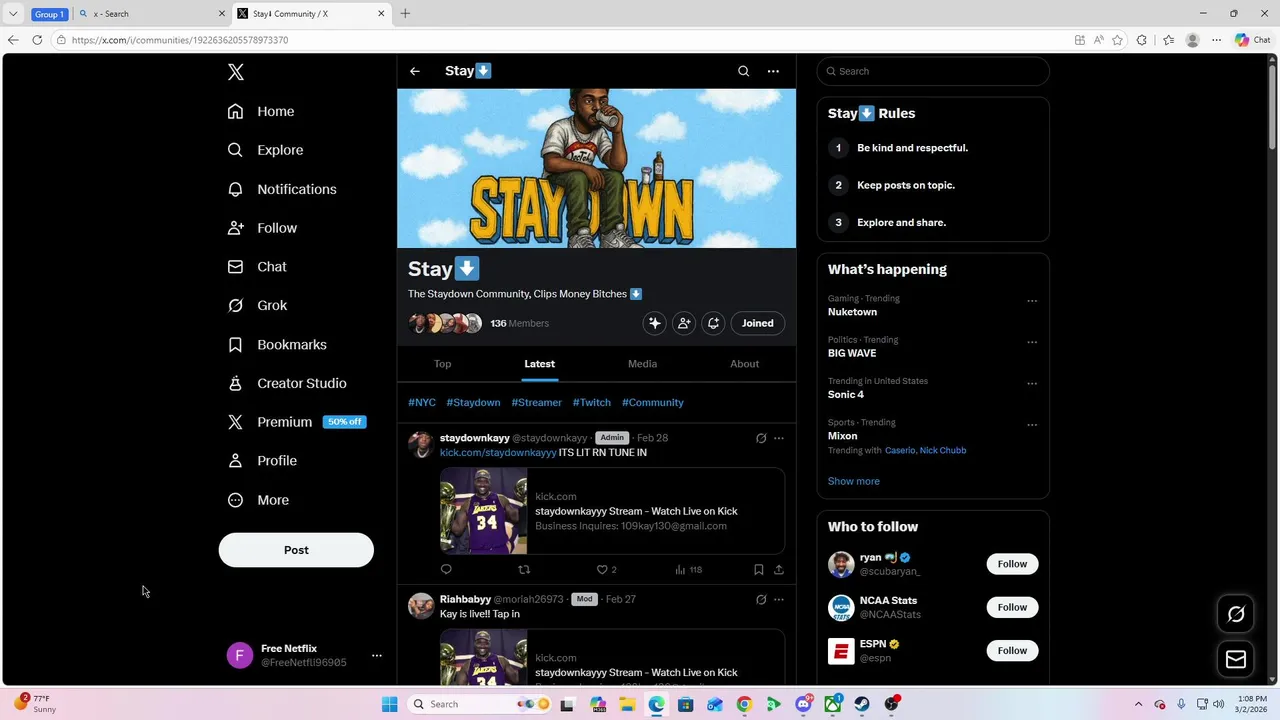The image size is (1280, 720).
Task: Open the 136 Members list
Action: pos(519,323)
